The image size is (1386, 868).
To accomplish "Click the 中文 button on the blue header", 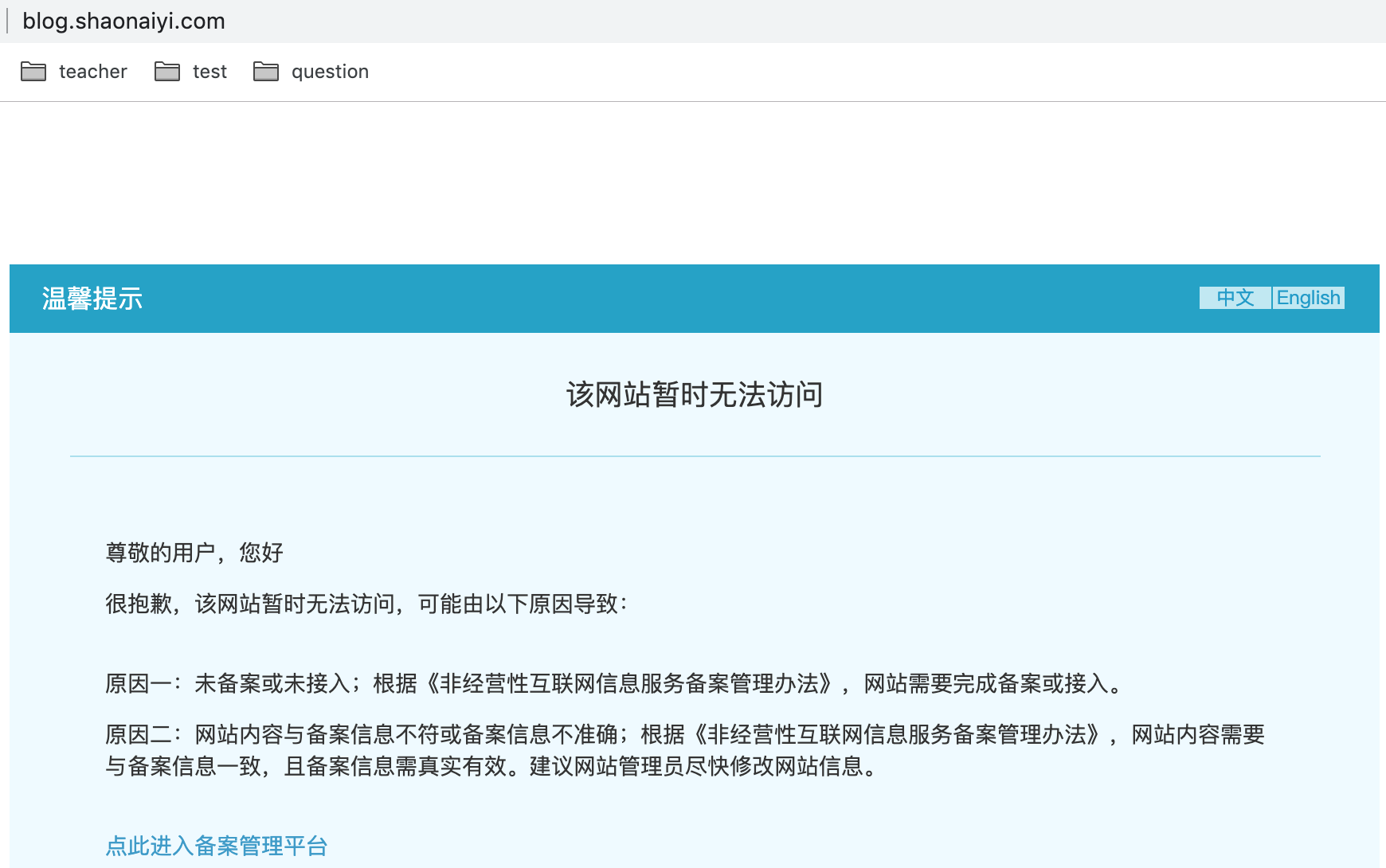I will (x=1234, y=298).
